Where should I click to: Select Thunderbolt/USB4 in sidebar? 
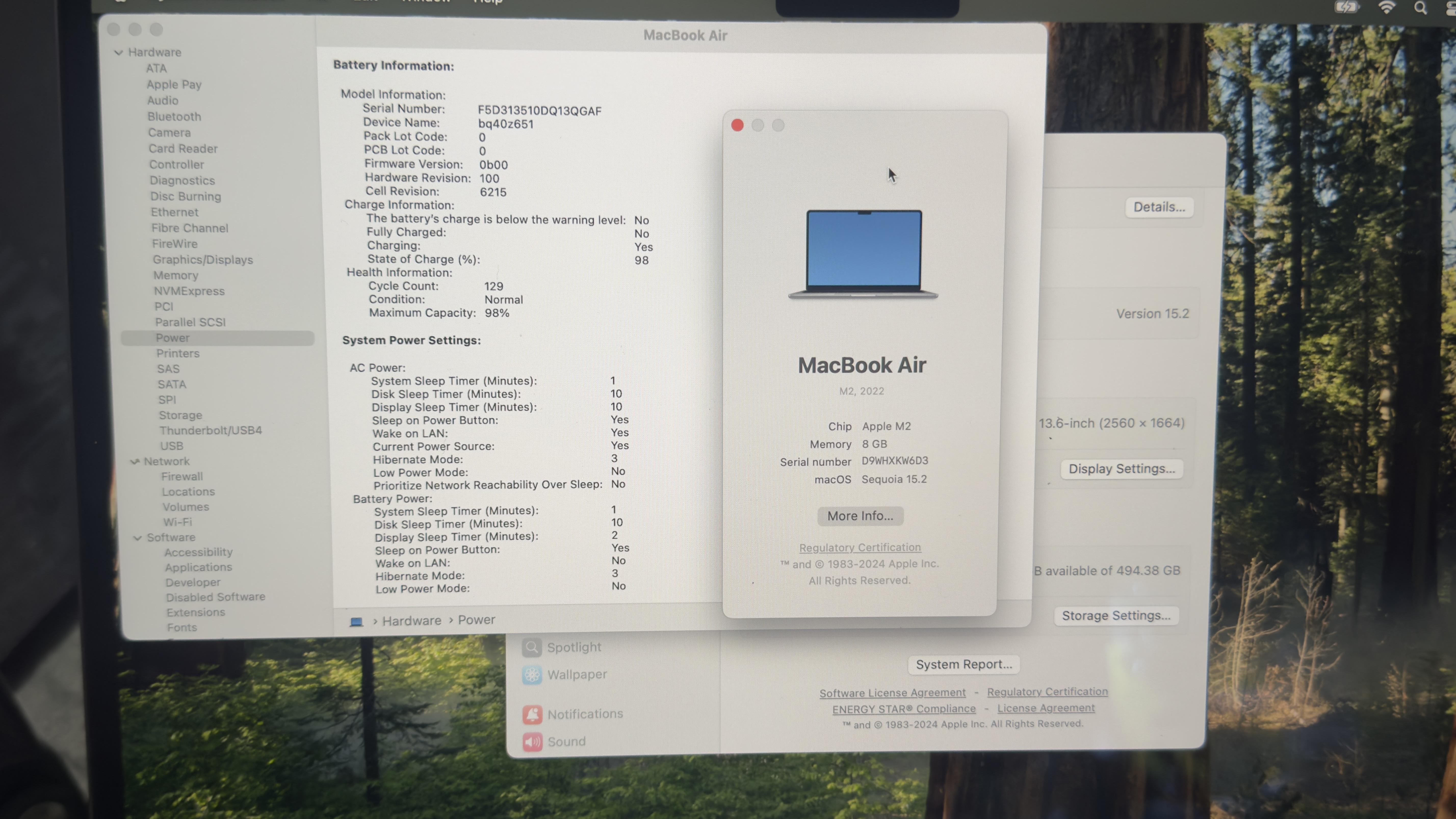click(x=211, y=431)
